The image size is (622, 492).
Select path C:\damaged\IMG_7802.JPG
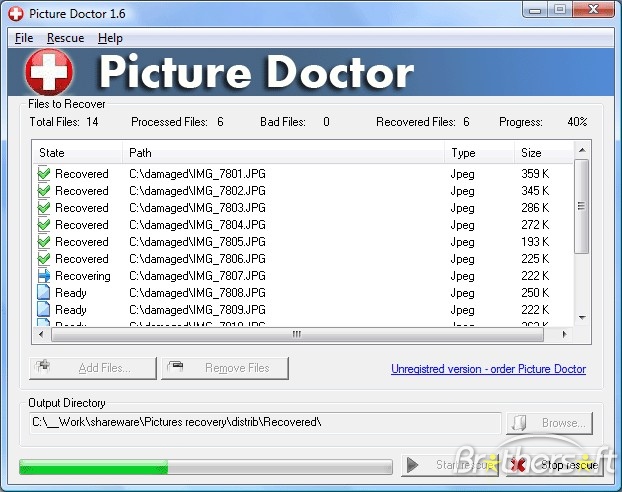pyautogui.click(x=197, y=191)
